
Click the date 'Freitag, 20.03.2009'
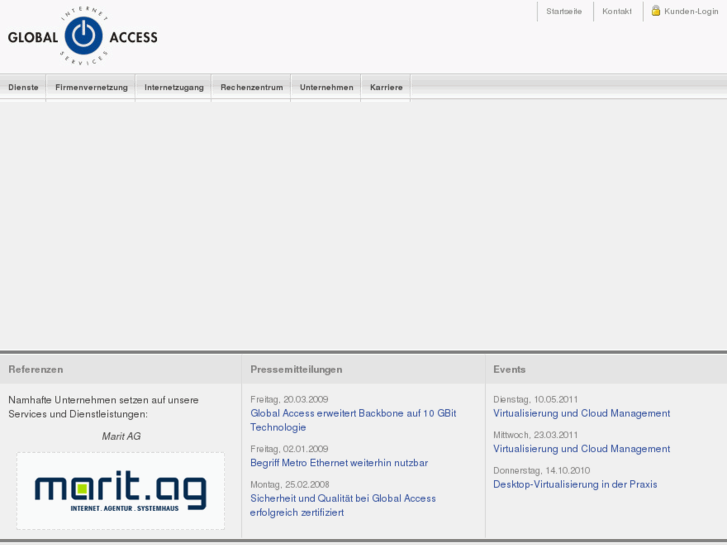coord(289,399)
